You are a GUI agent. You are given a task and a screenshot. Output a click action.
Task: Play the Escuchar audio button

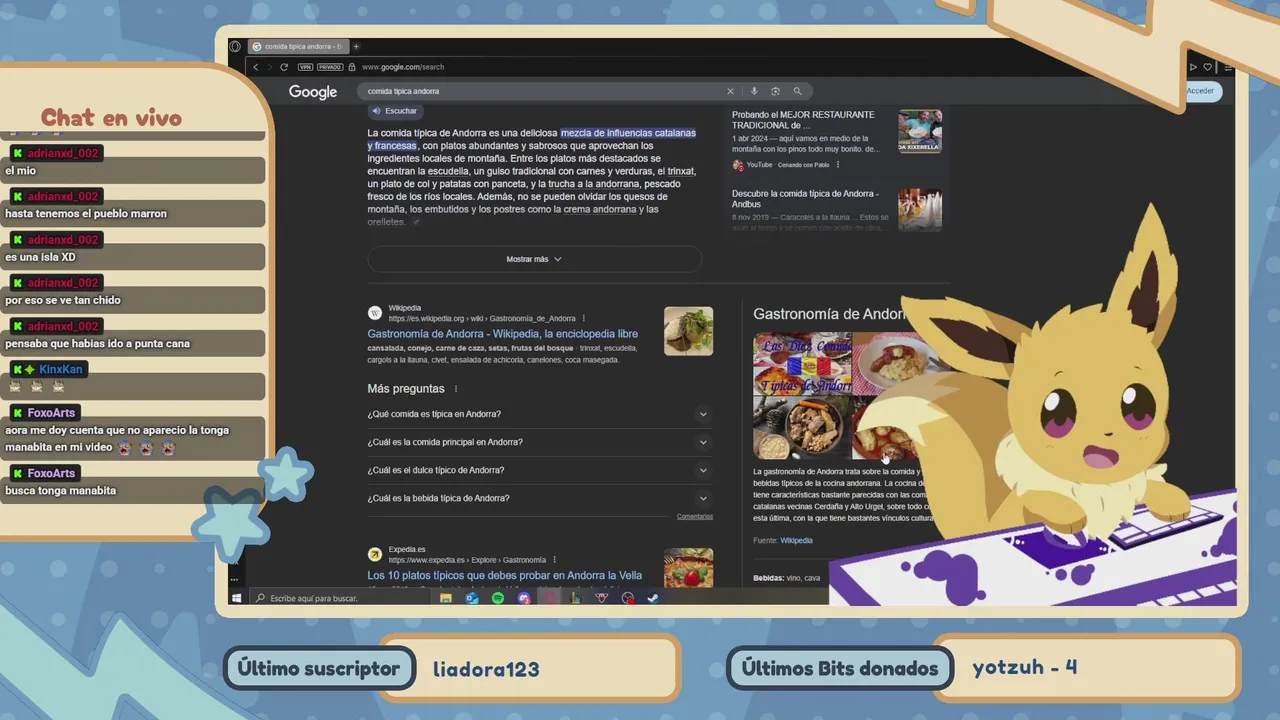(394, 111)
